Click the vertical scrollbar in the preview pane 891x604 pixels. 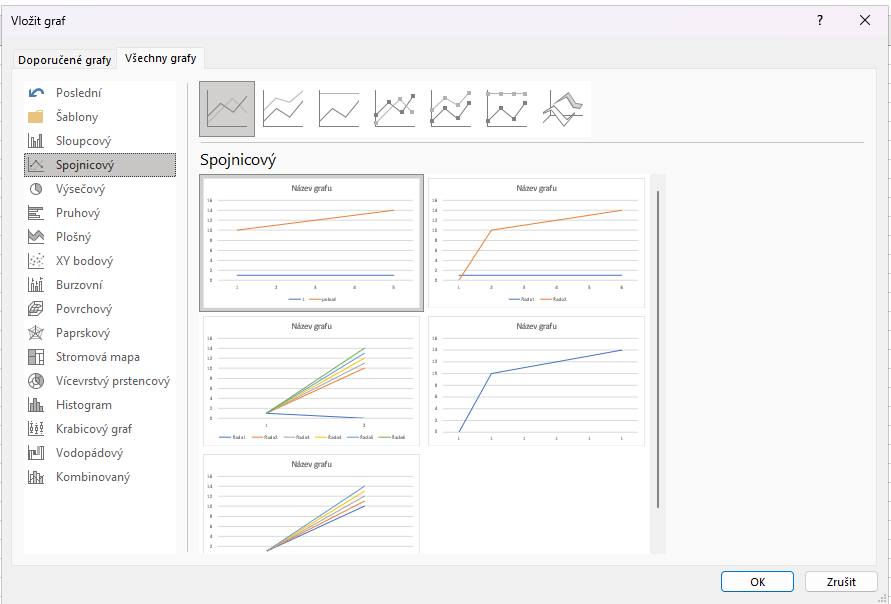point(657,350)
